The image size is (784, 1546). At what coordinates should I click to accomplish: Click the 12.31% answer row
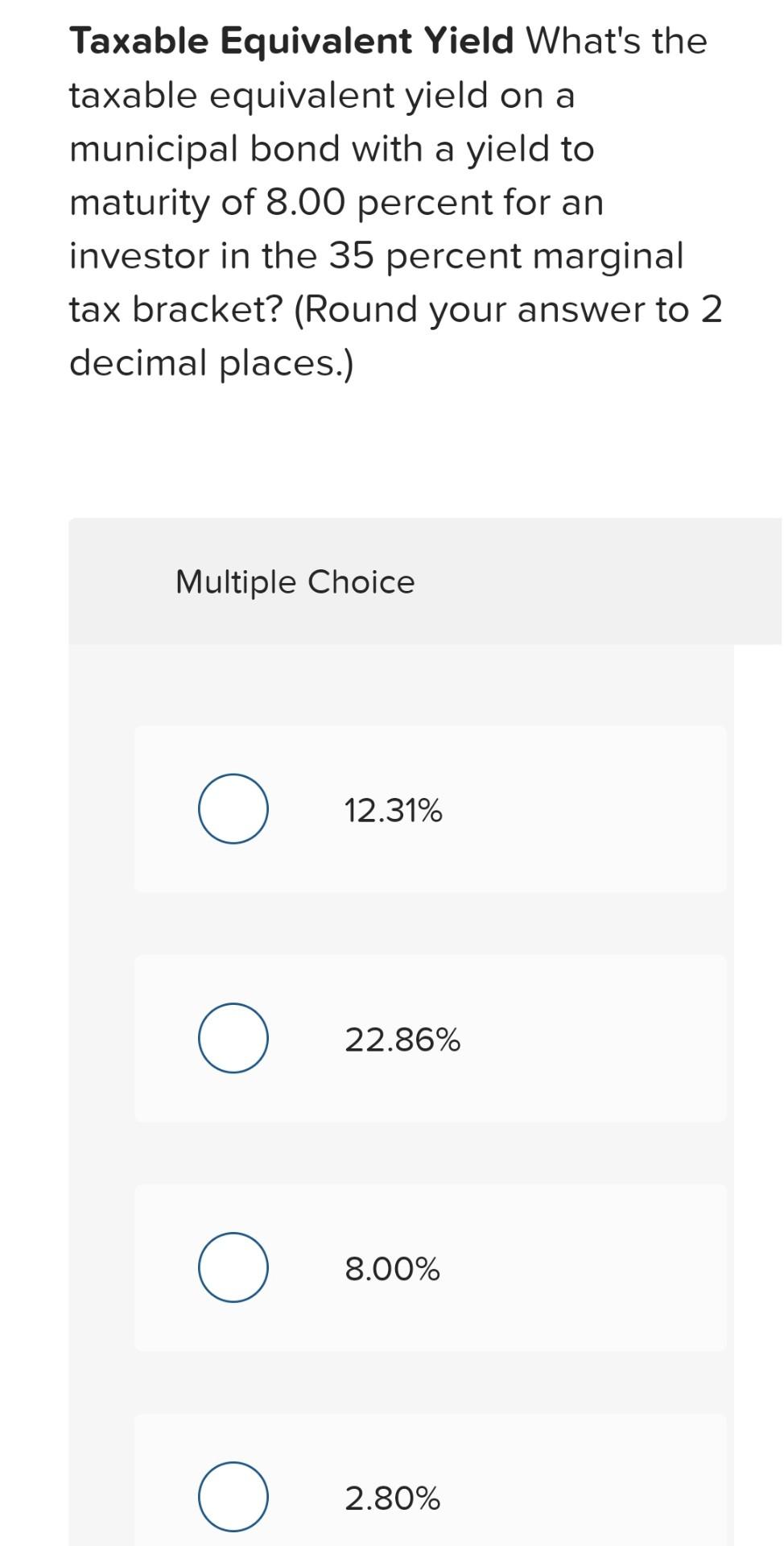432,809
